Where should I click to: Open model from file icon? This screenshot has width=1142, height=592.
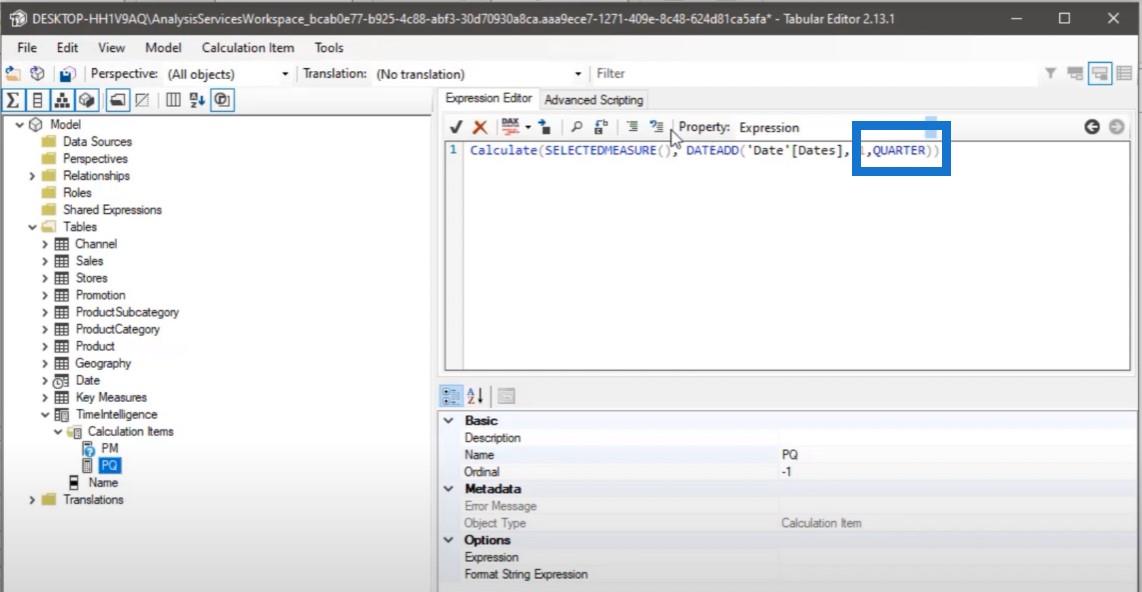point(13,74)
